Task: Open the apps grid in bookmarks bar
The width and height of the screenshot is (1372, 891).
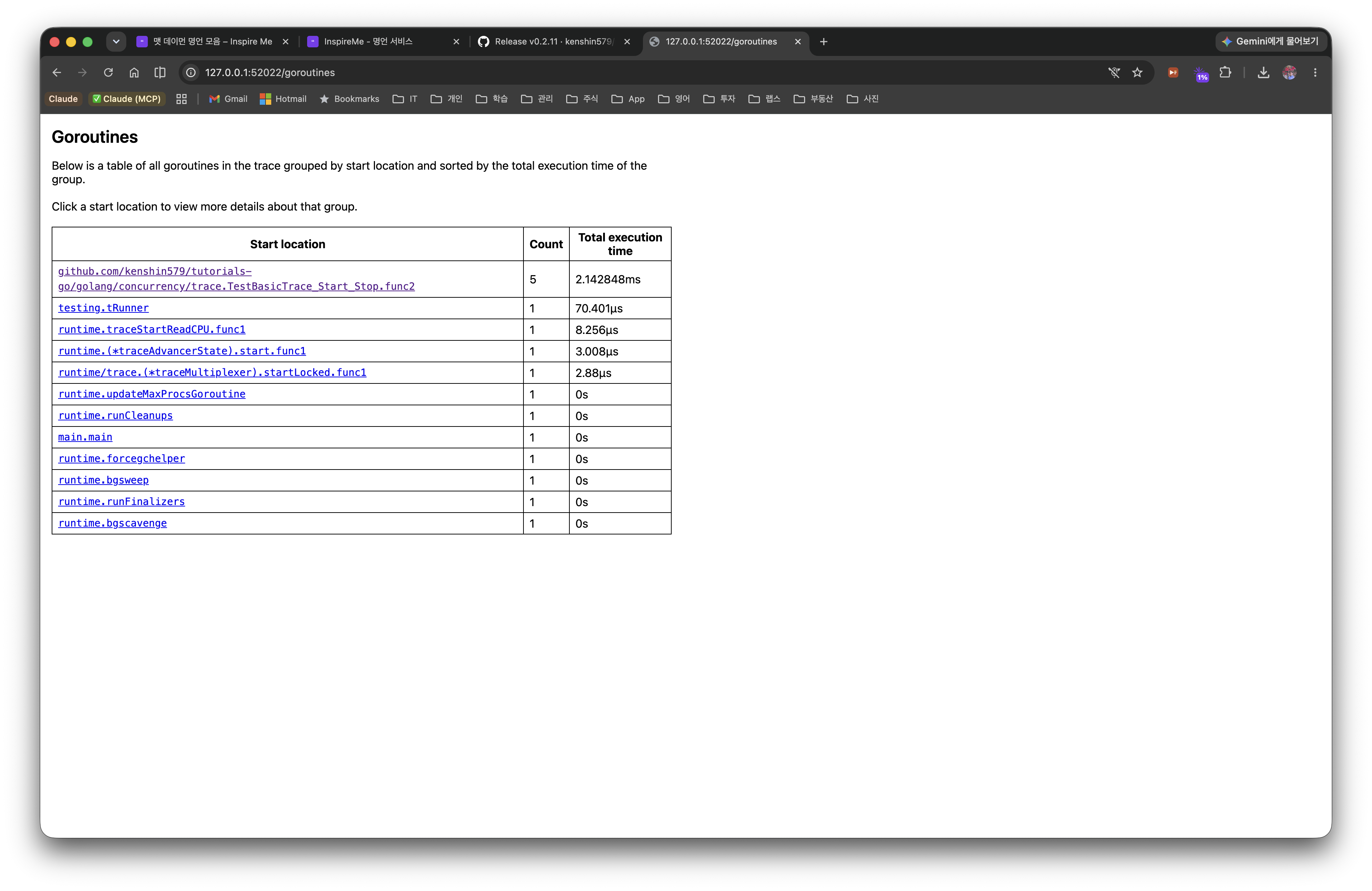Action: (x=182, y=99)
